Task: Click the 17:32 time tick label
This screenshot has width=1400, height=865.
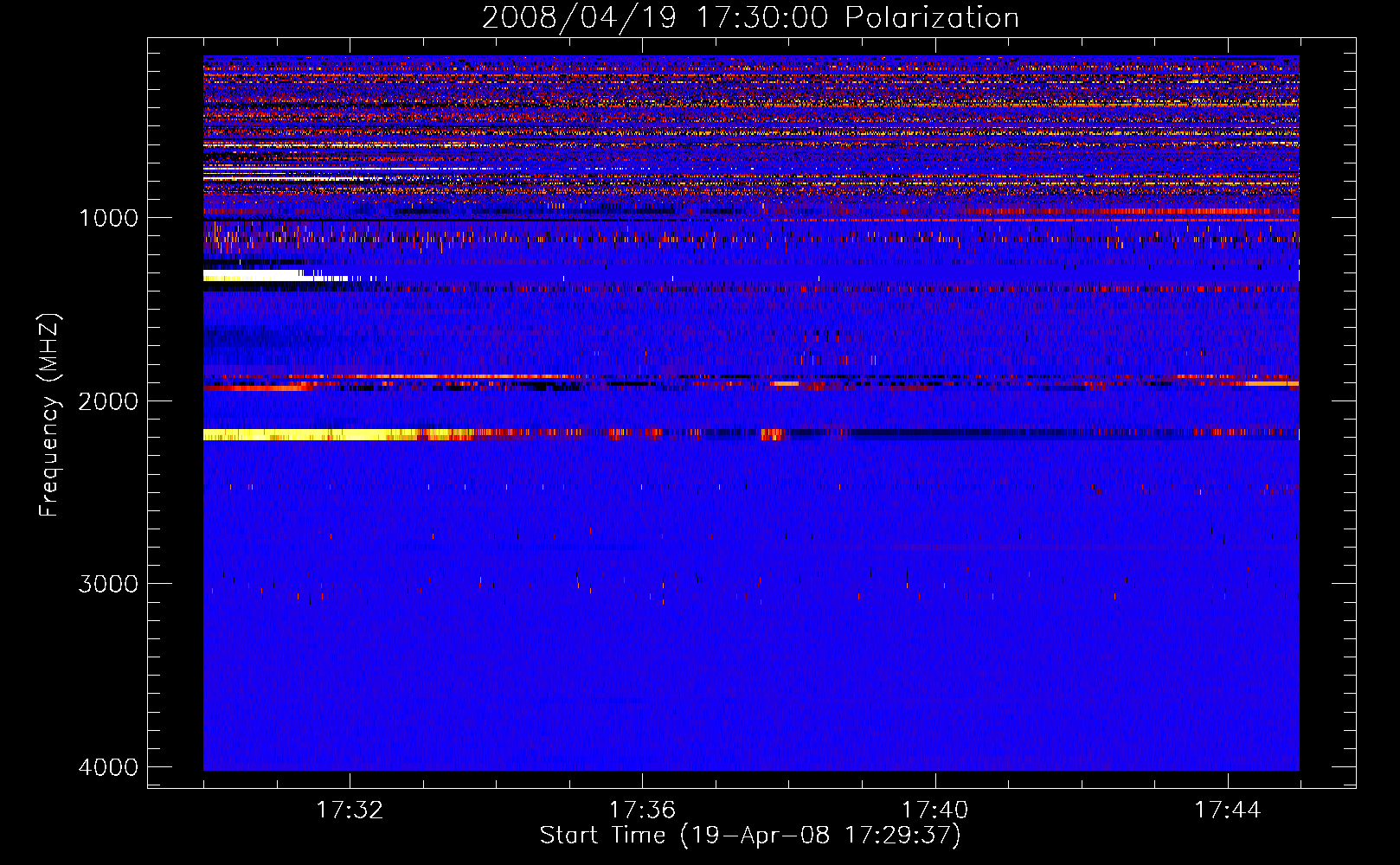Action: pyautogui.click(x=350, y=811)
